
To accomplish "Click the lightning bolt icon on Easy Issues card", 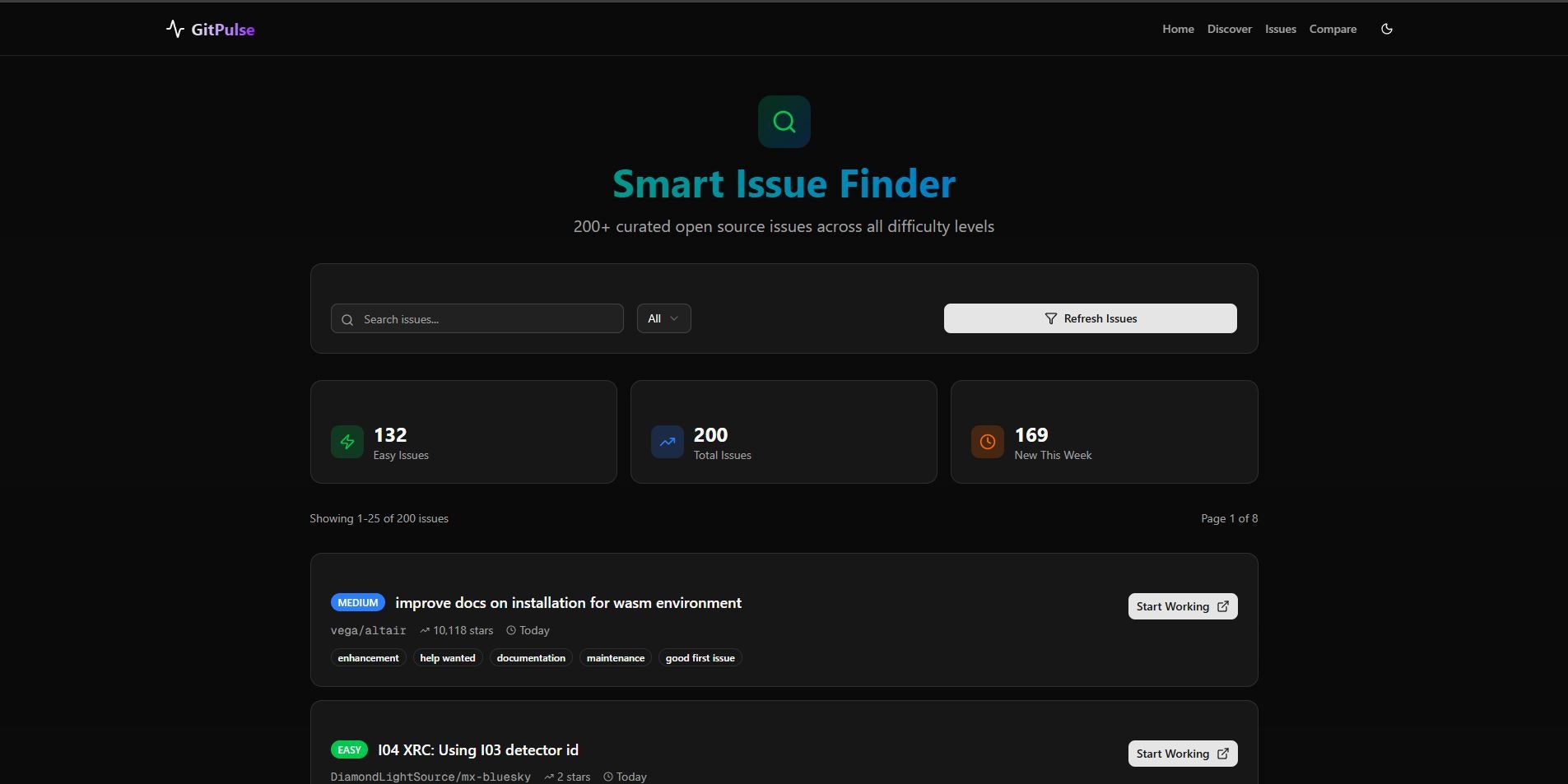I will [347, 442].
